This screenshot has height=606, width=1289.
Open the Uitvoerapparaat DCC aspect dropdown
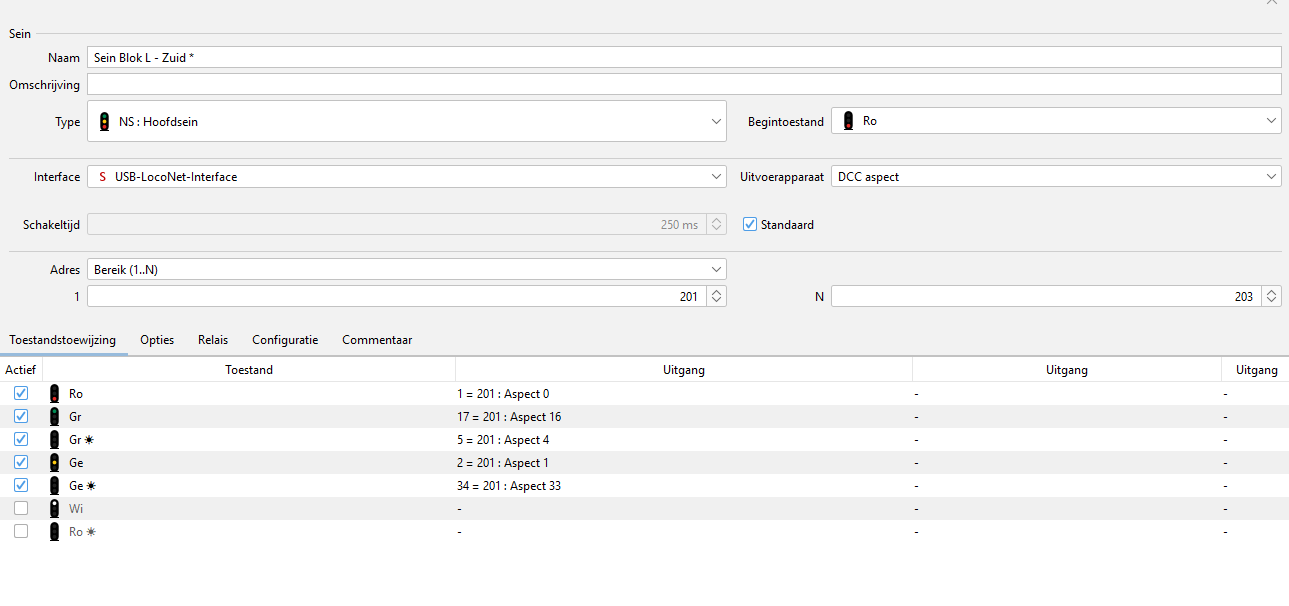1056,177
